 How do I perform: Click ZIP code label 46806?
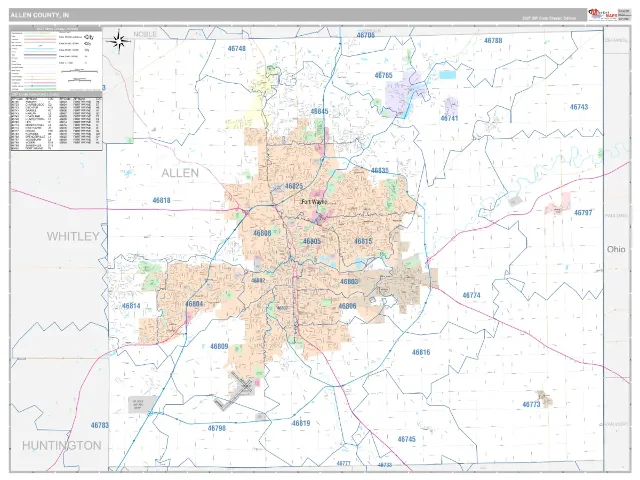347,306
